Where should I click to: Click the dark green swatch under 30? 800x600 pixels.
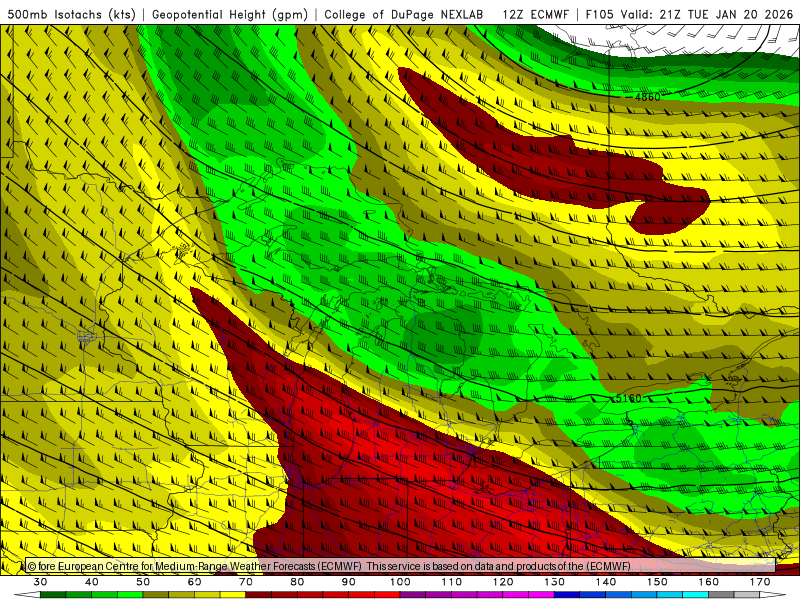(53, 595)
